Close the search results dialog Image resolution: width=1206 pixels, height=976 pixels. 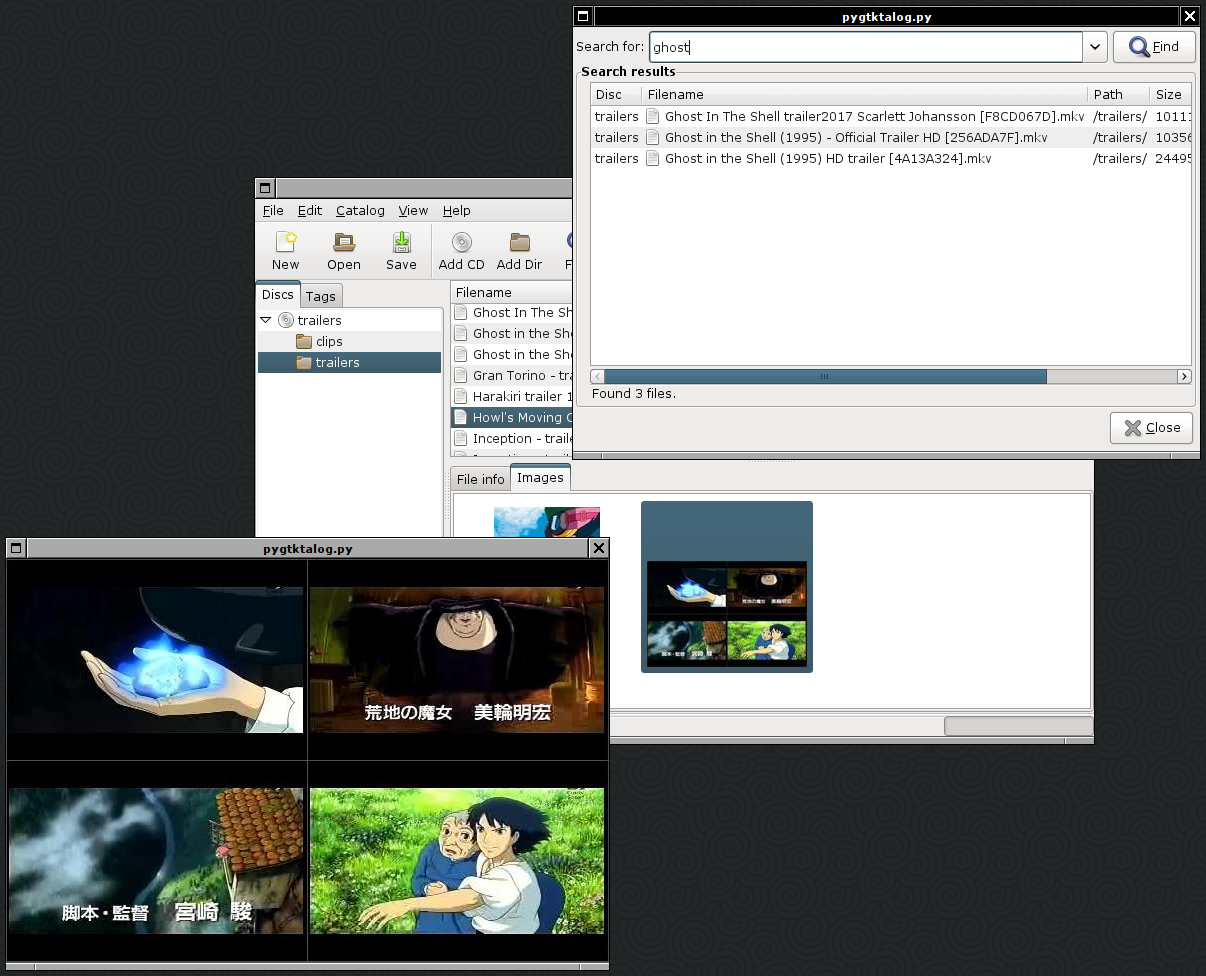point(1151,427)
